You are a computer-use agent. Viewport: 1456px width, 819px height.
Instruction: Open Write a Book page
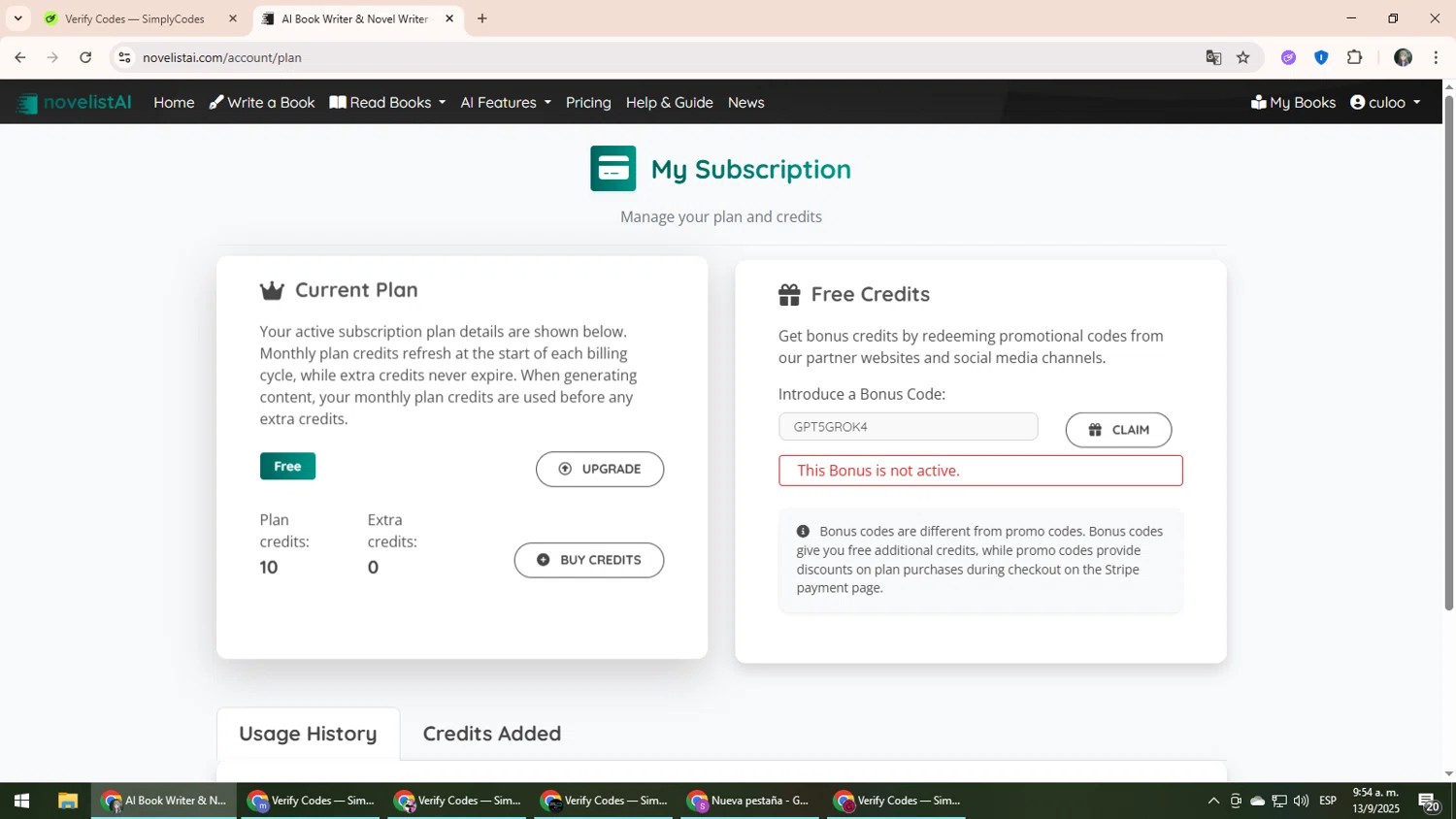(x=262, y=103)
